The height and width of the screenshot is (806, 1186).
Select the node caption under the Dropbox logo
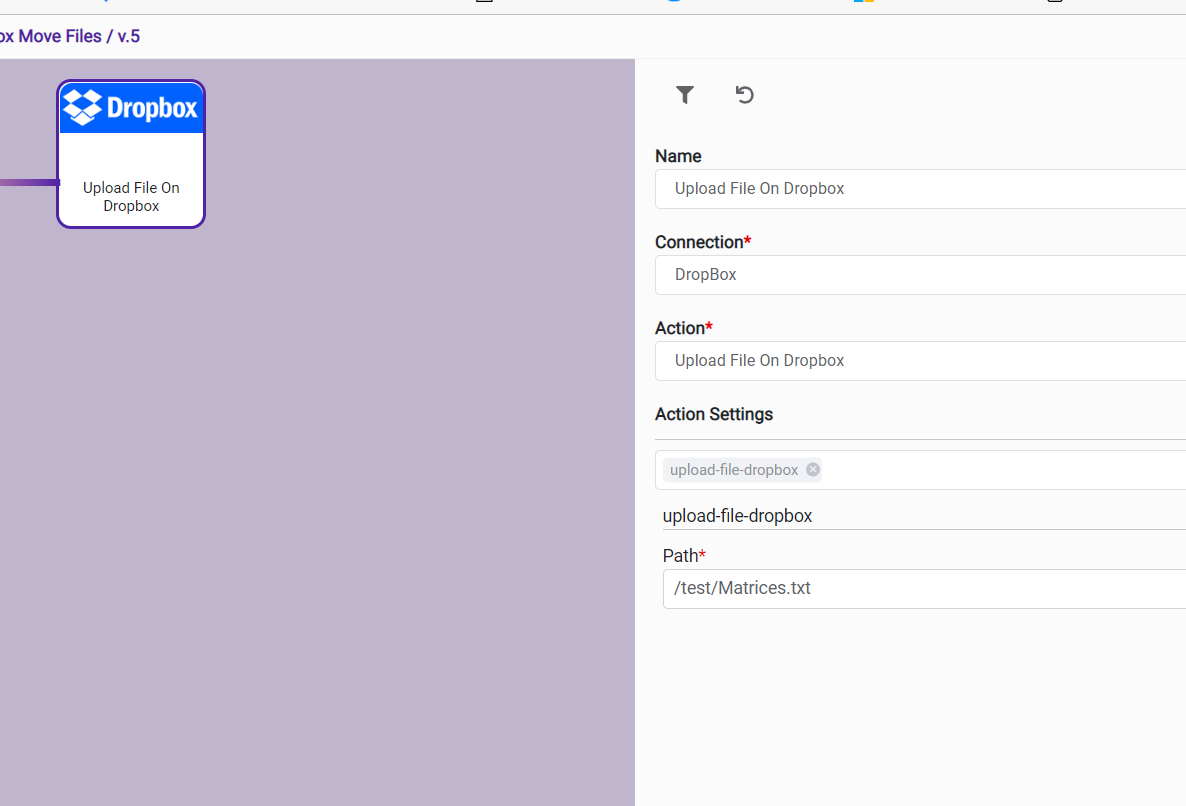pos(131,197)
